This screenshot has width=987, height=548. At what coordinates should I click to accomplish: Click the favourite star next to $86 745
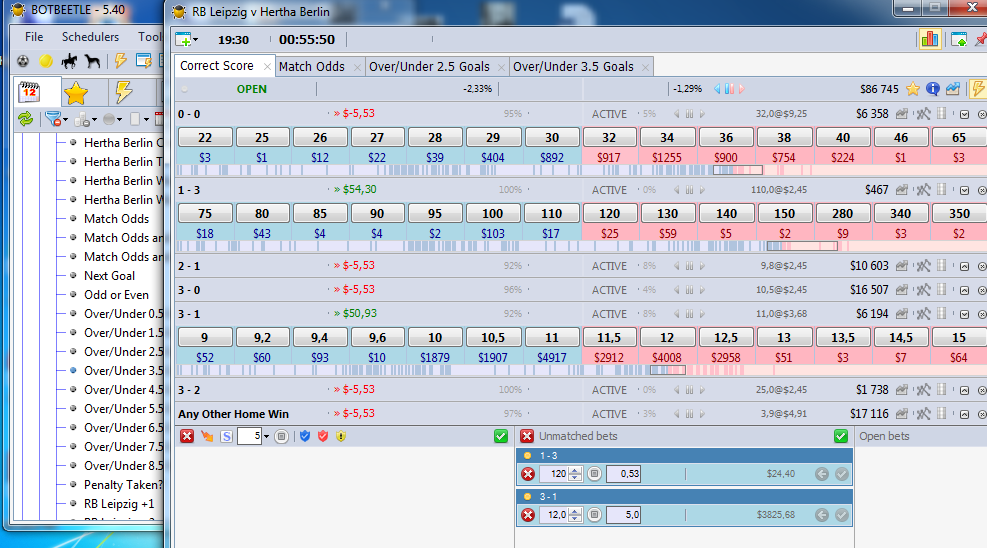coord(913,89)
